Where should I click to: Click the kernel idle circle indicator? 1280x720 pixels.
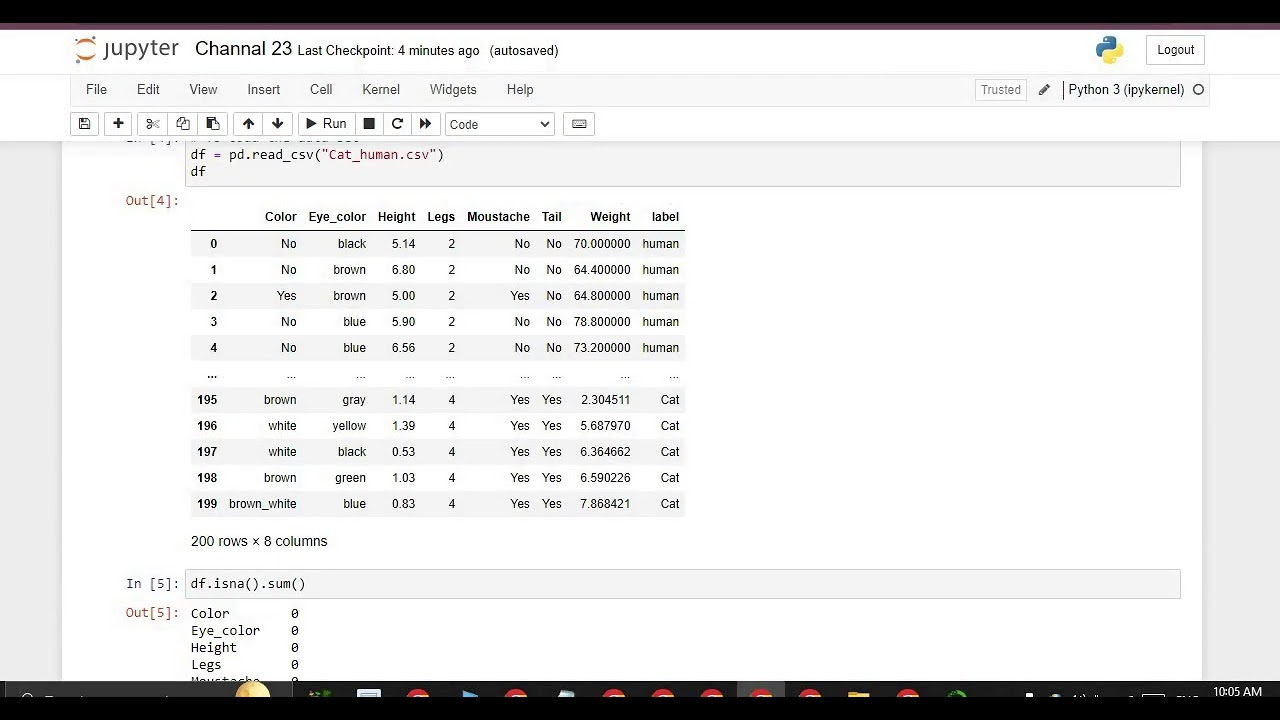tap(1198, 89)
